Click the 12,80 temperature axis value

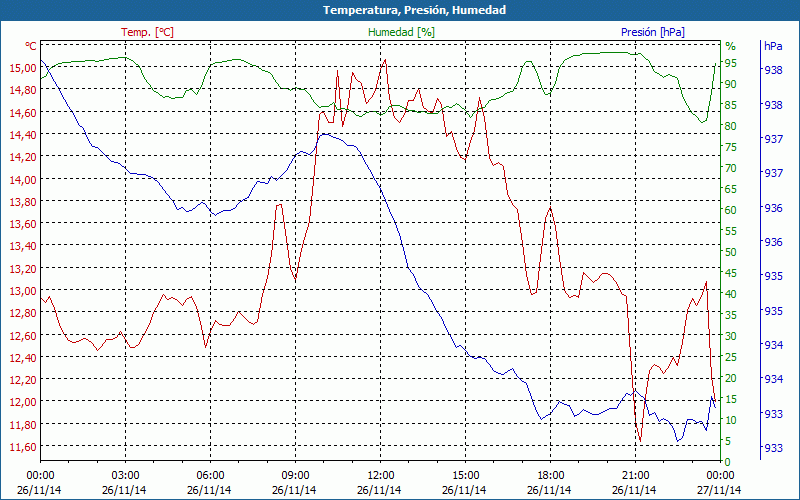21,313
